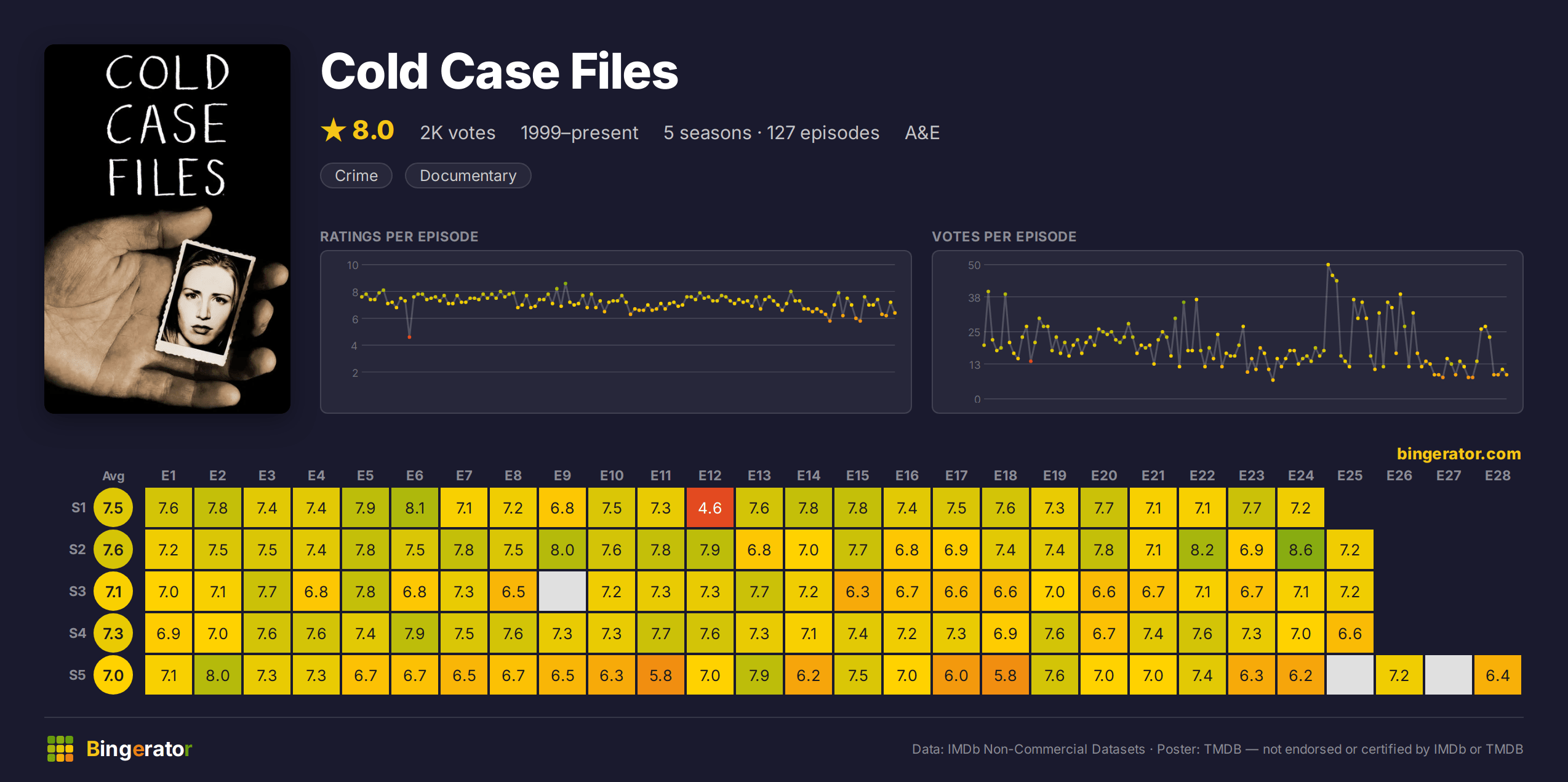This screenshot has height=782, width=1568.
Task: Click the red low point in ratings chart
Action: tap(409, 337)
